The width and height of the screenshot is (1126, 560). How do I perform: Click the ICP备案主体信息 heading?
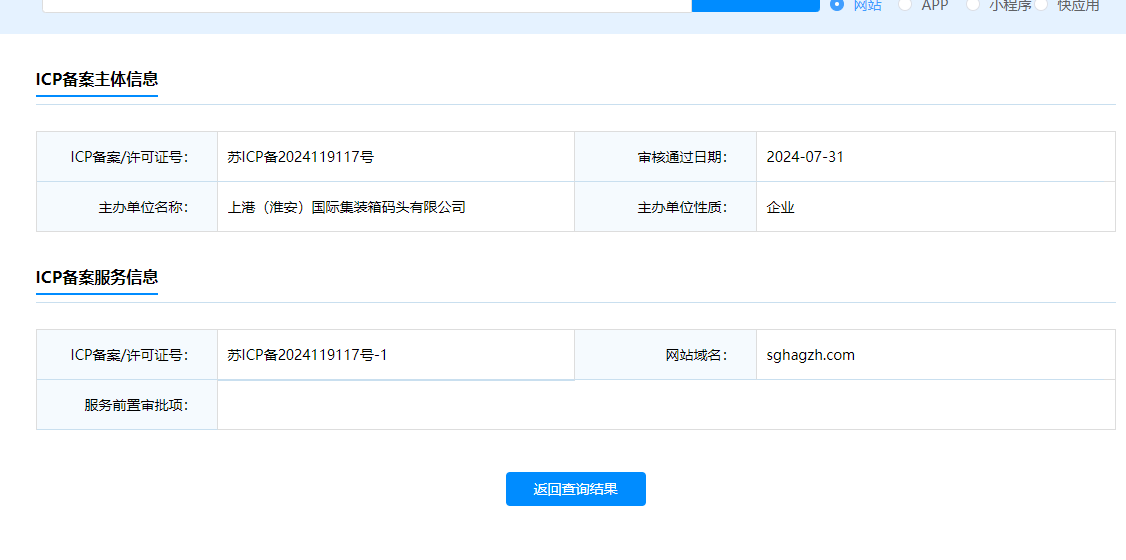tap(97, 79)
